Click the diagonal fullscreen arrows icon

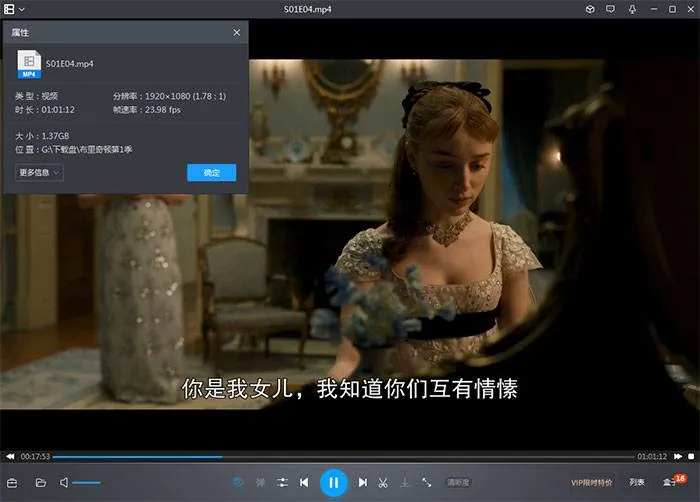tap(426, 482)
